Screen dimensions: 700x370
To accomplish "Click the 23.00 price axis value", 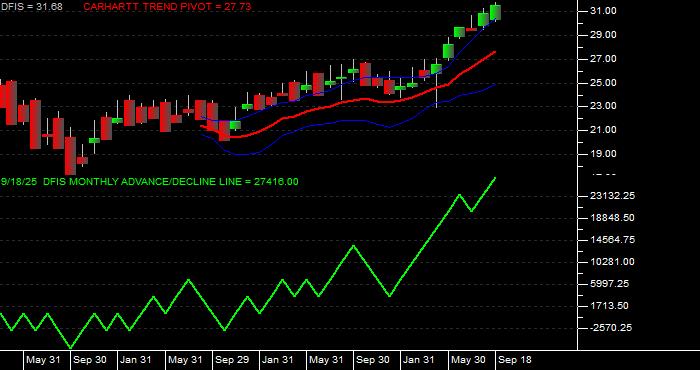I will pos(604,106).
